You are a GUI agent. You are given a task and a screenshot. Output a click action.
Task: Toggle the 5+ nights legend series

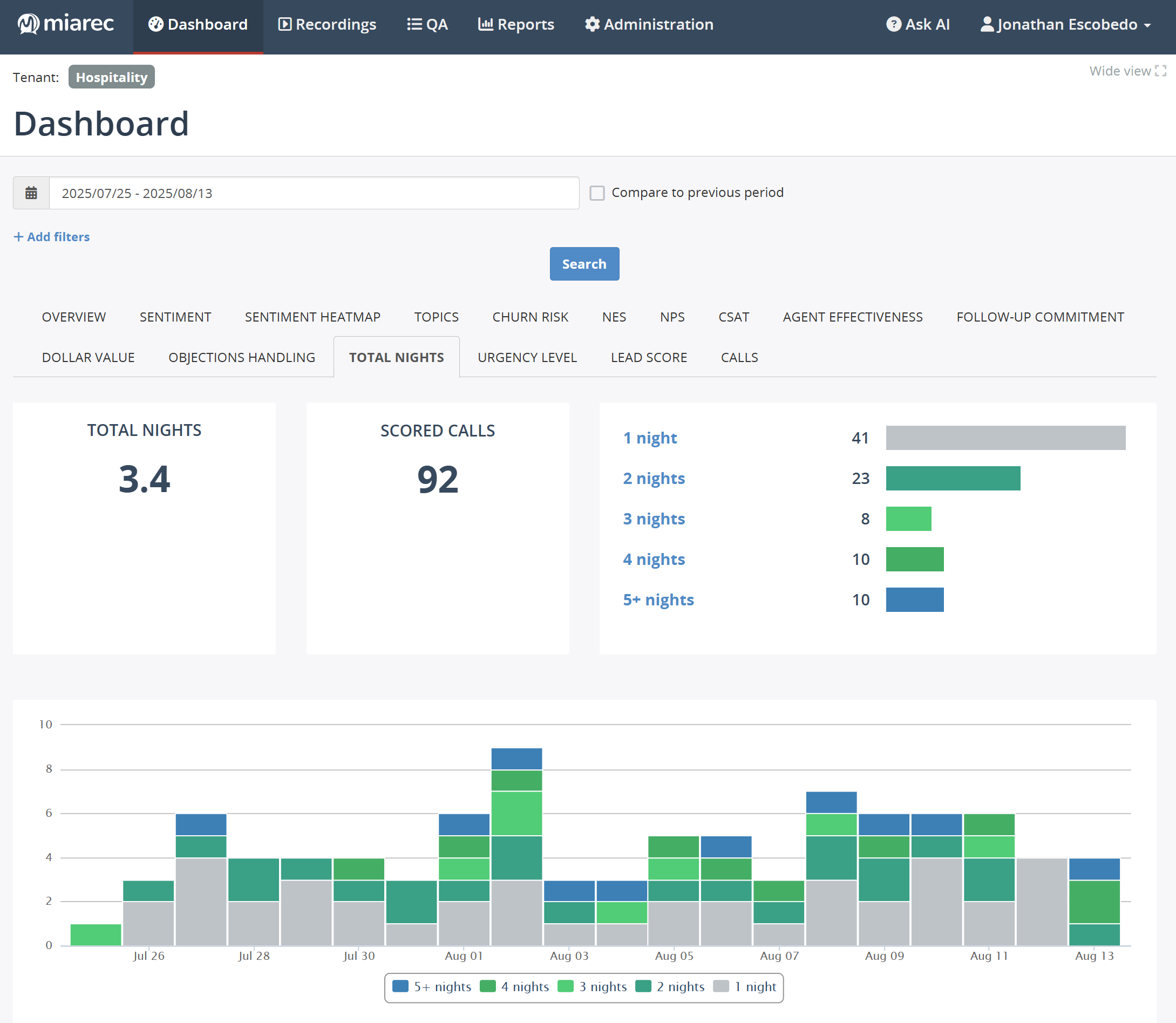point(432,987)
